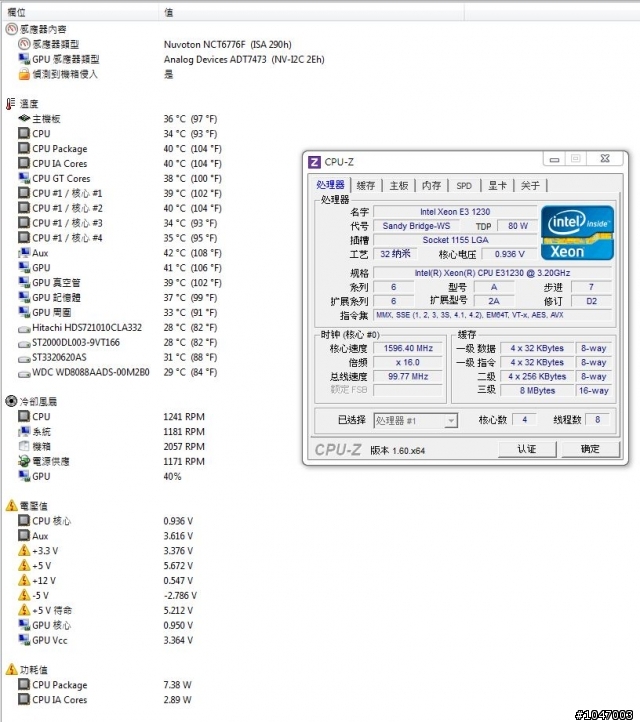
Task: Click the 8 MBytes level 3 cache field
Action: pos(538,391)
